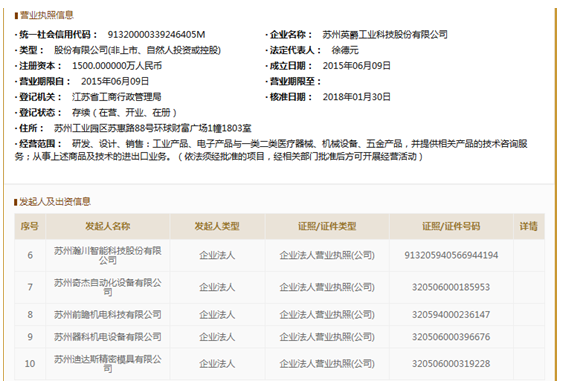Click license number 320506000185953
The height and width of the screenshot is (388, 561).
[x=451, y=287]
